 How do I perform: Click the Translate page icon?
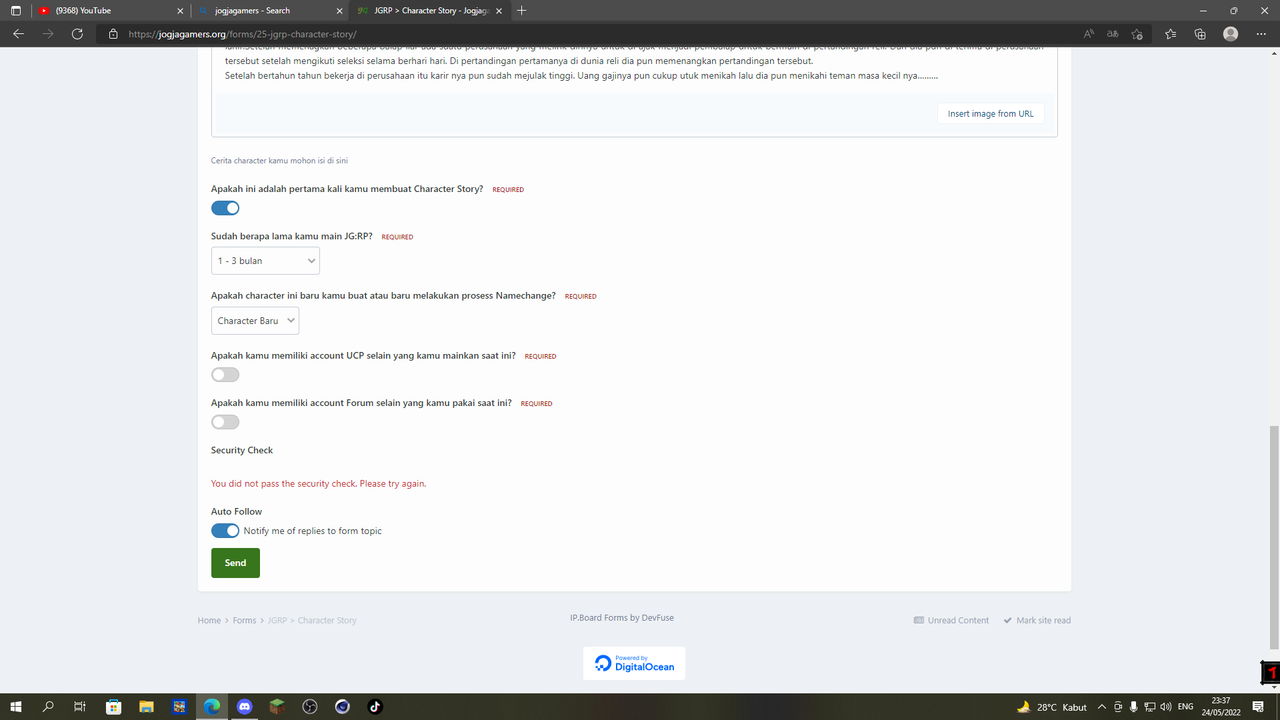(x=1112, y=33)
